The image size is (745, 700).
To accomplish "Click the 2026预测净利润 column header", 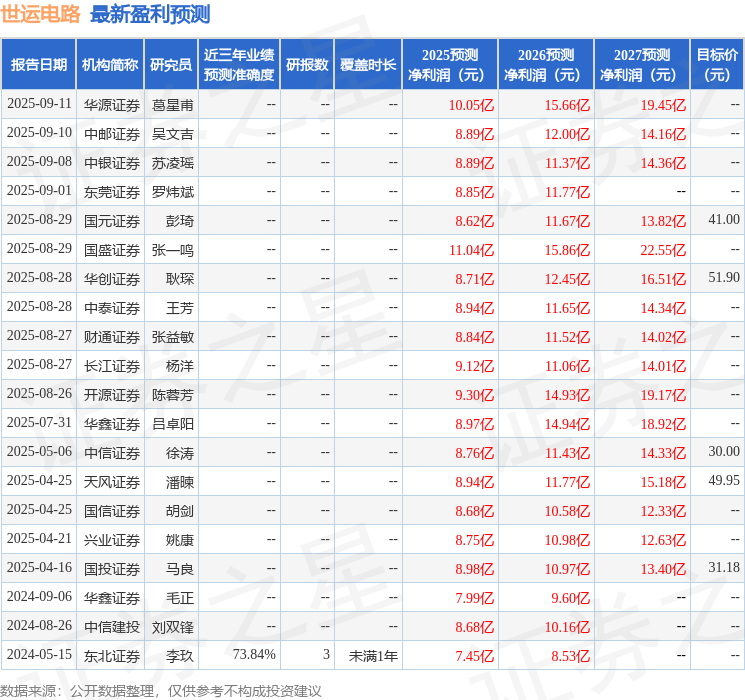I will click(x=545, y=65).
